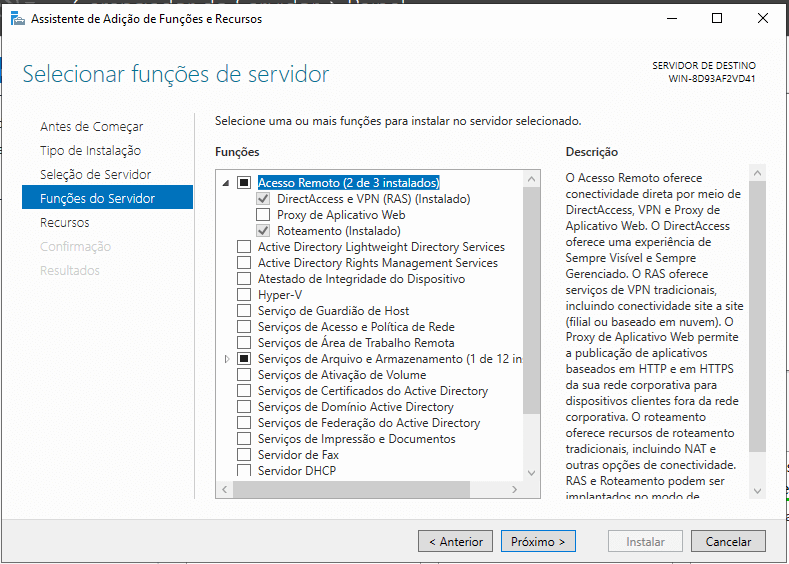Open the Recursos step

pyautogui.click(x=64, y=222)
